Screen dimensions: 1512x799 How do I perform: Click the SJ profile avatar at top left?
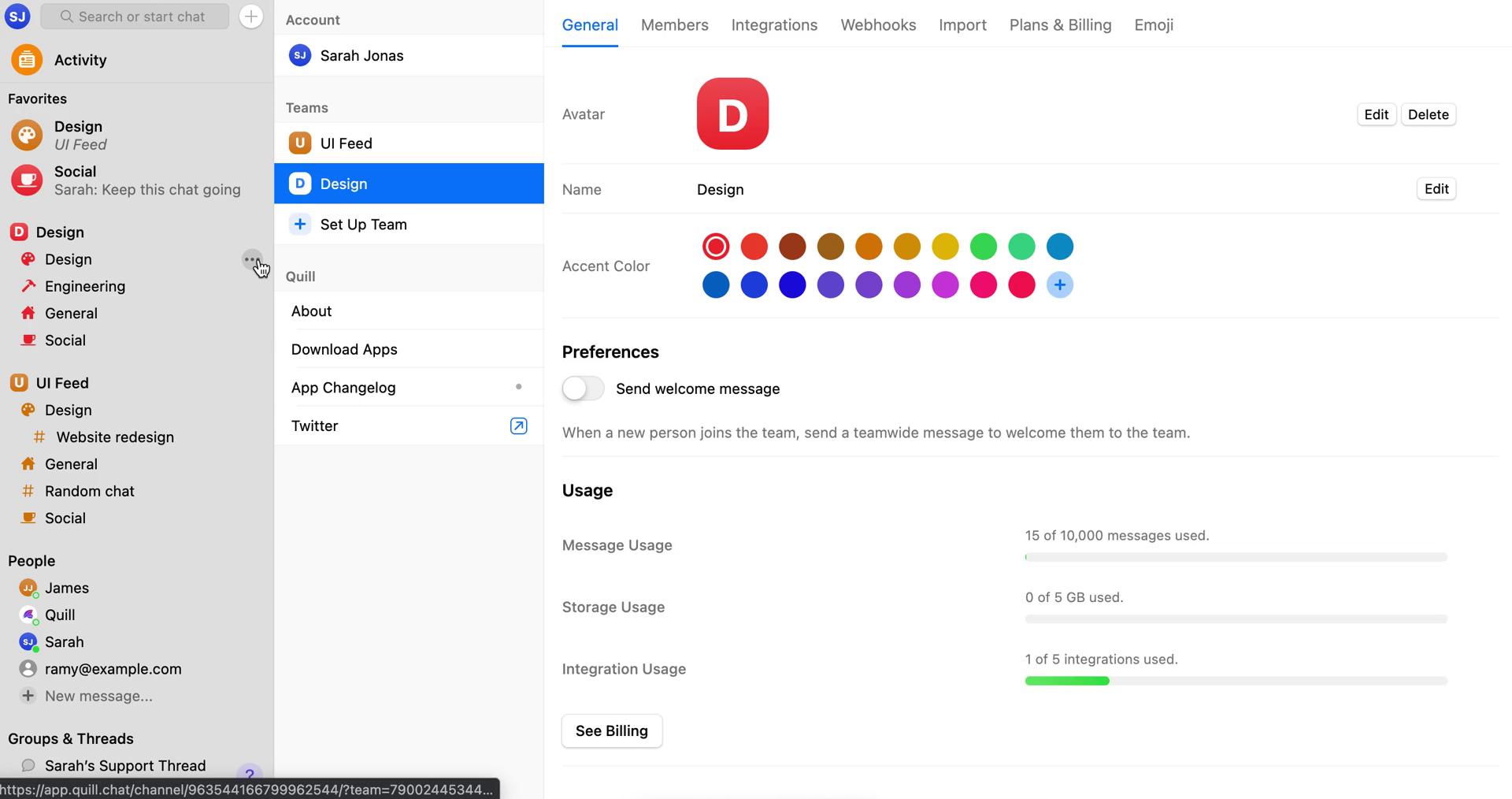[x=17, y=16]
